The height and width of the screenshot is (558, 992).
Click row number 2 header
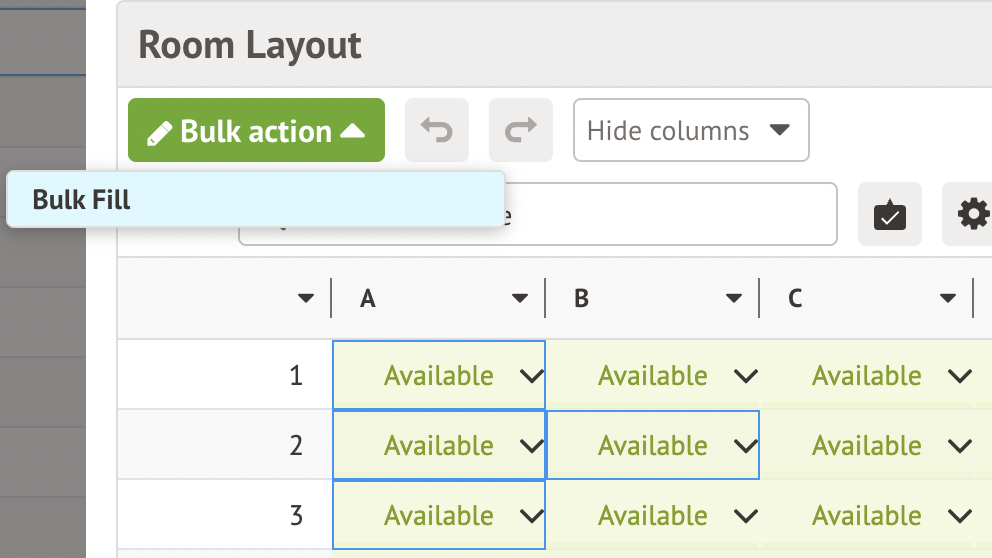pyautogui.click(x=295, y=446)
